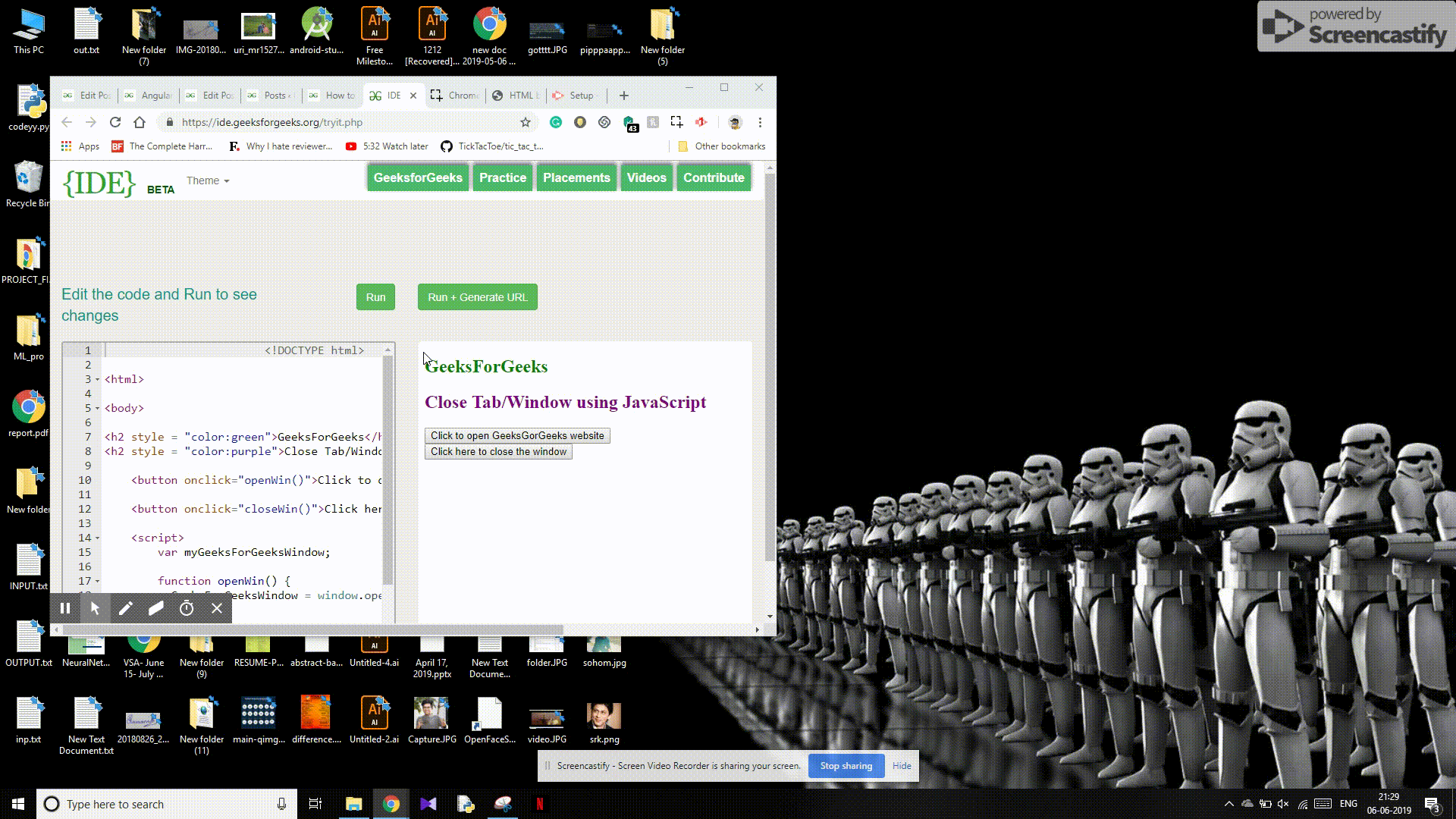Open Netflix from the taskbar
The image size is (1456, 819).
point(540,804)
